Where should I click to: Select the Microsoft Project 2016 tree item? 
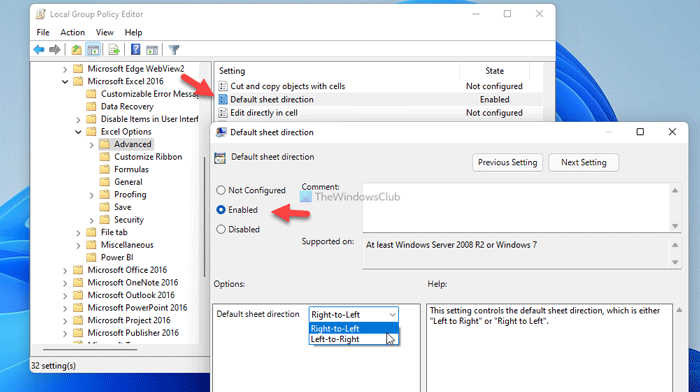click(129, 320)
